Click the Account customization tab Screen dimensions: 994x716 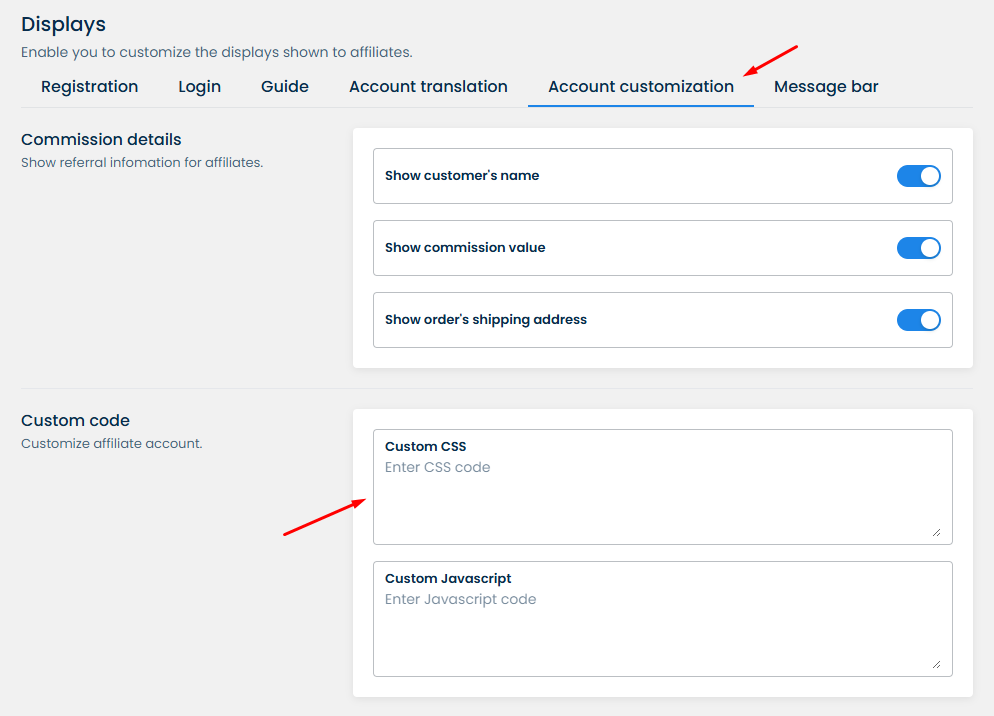tap(640, 87)
